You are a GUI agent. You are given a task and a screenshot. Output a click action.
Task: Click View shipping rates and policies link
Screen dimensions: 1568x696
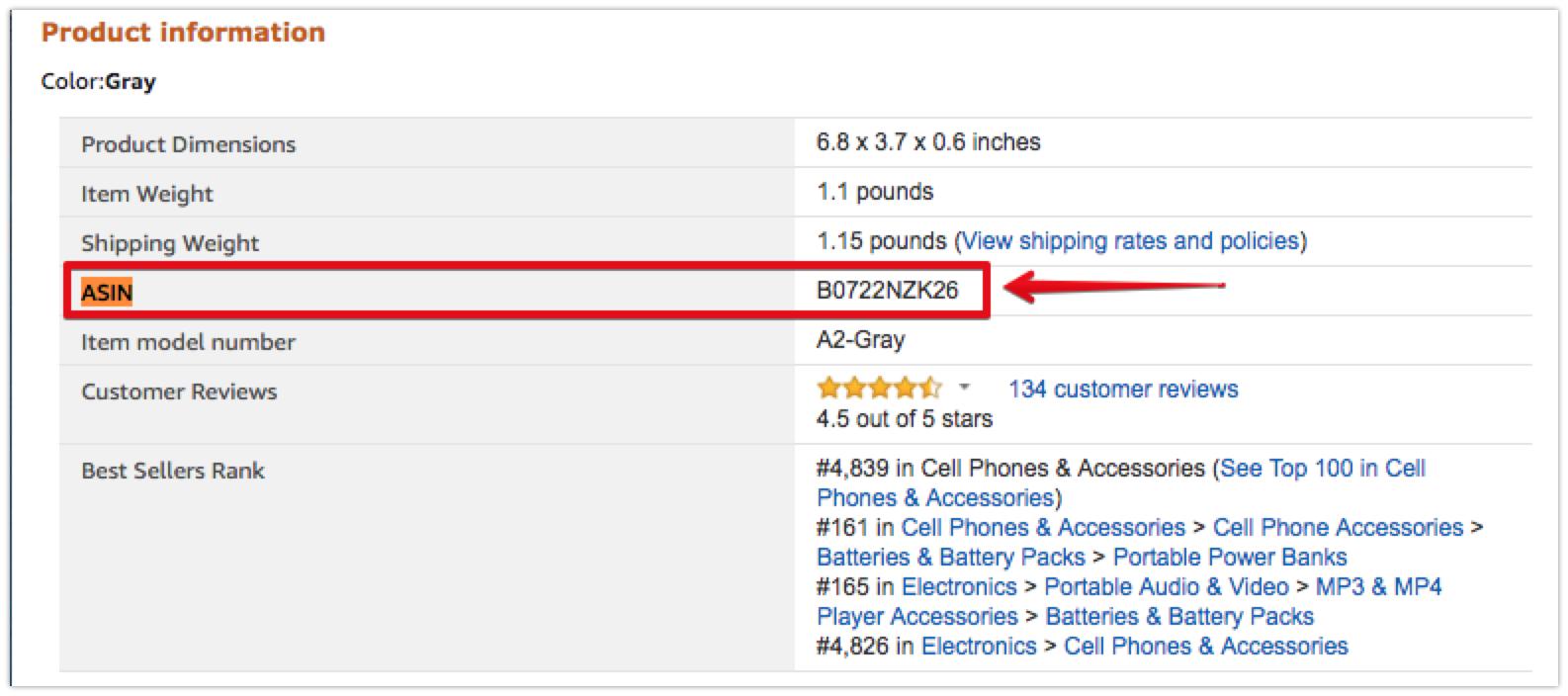[1130, 241]
